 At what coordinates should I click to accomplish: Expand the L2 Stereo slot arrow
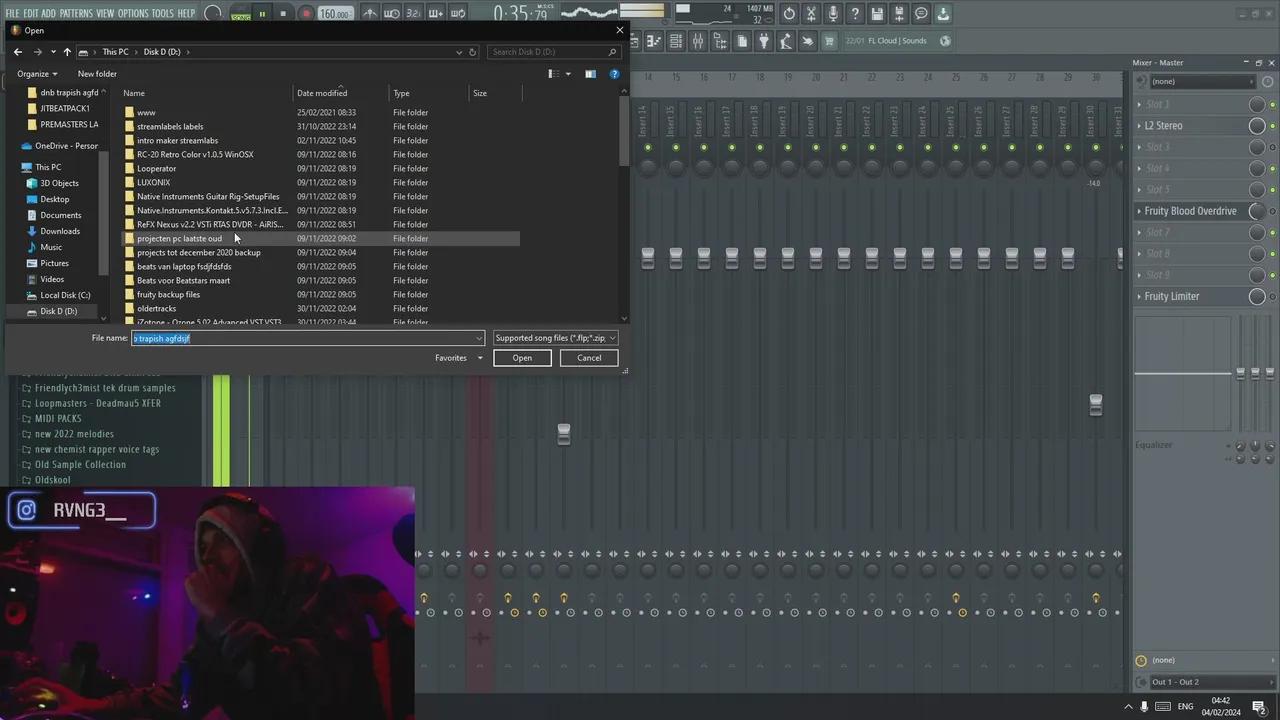point(1139,126)
